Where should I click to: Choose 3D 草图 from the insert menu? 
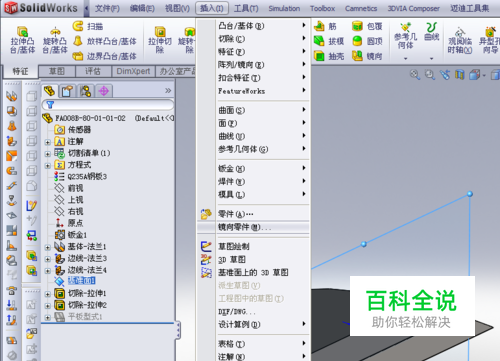click(x=253, y=259)
